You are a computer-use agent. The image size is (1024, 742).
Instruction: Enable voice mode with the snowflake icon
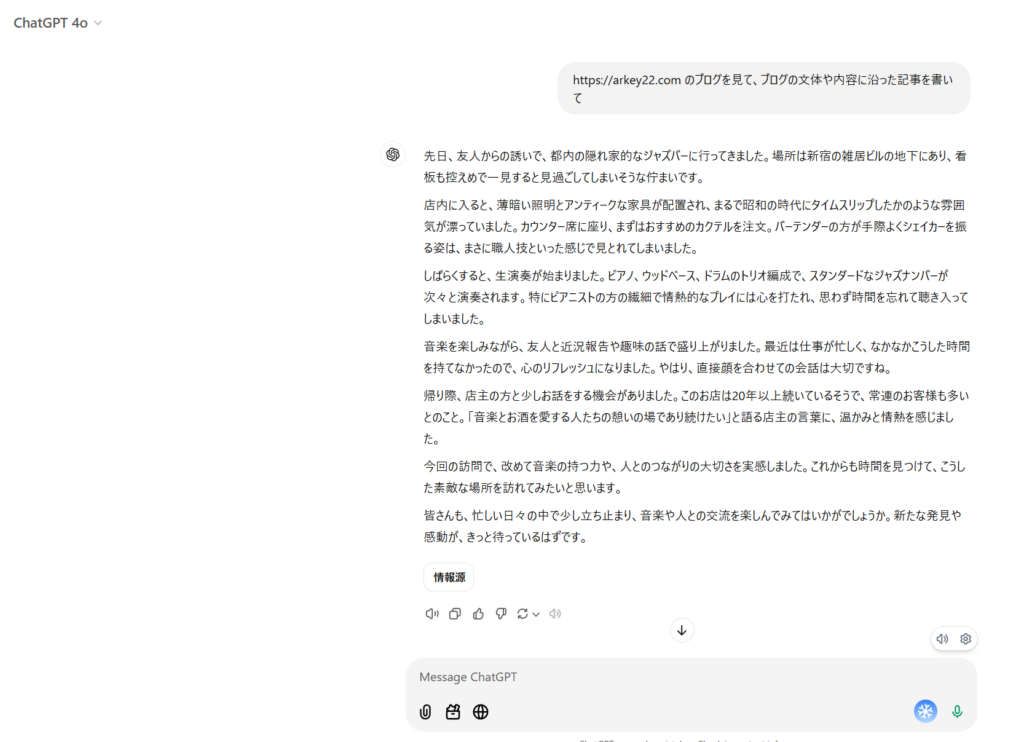click(925, 711)
